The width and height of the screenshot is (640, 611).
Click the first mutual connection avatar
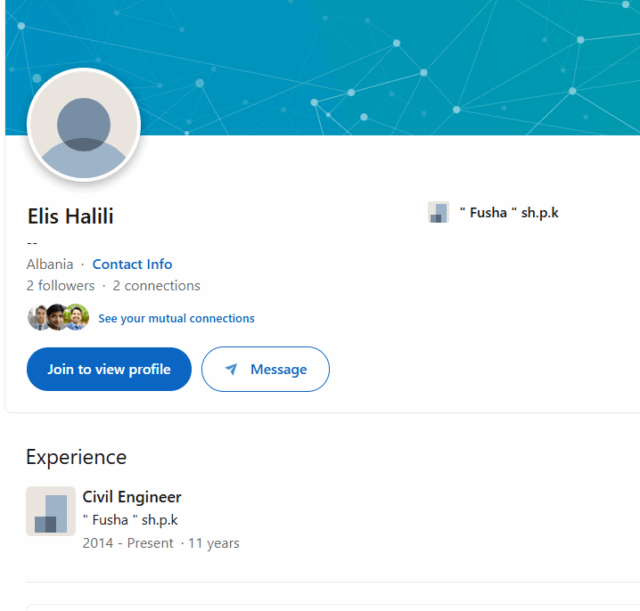pyautogui.click(x=39, y=317)
